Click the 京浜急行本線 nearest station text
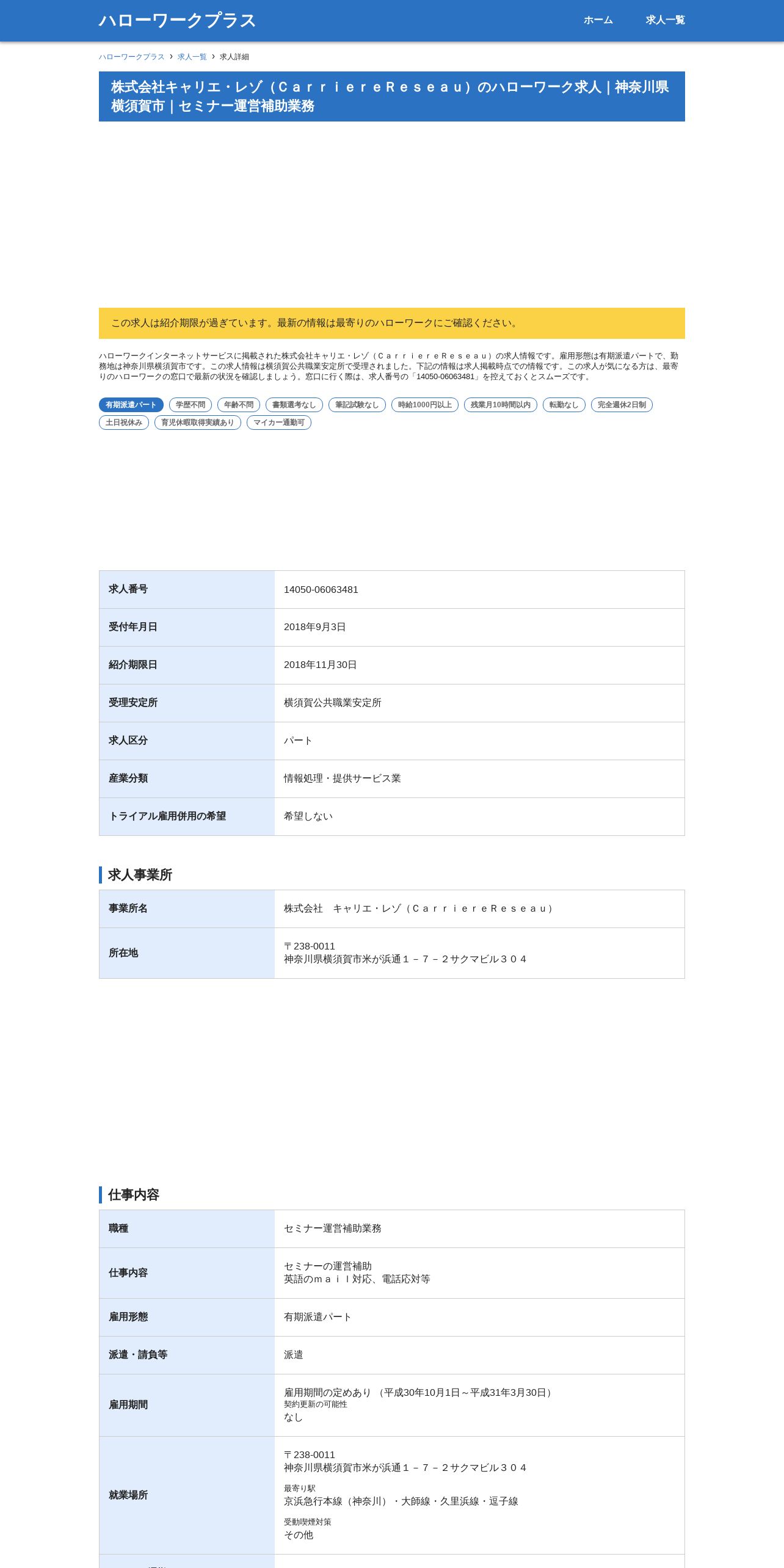 coord(401,1501)
